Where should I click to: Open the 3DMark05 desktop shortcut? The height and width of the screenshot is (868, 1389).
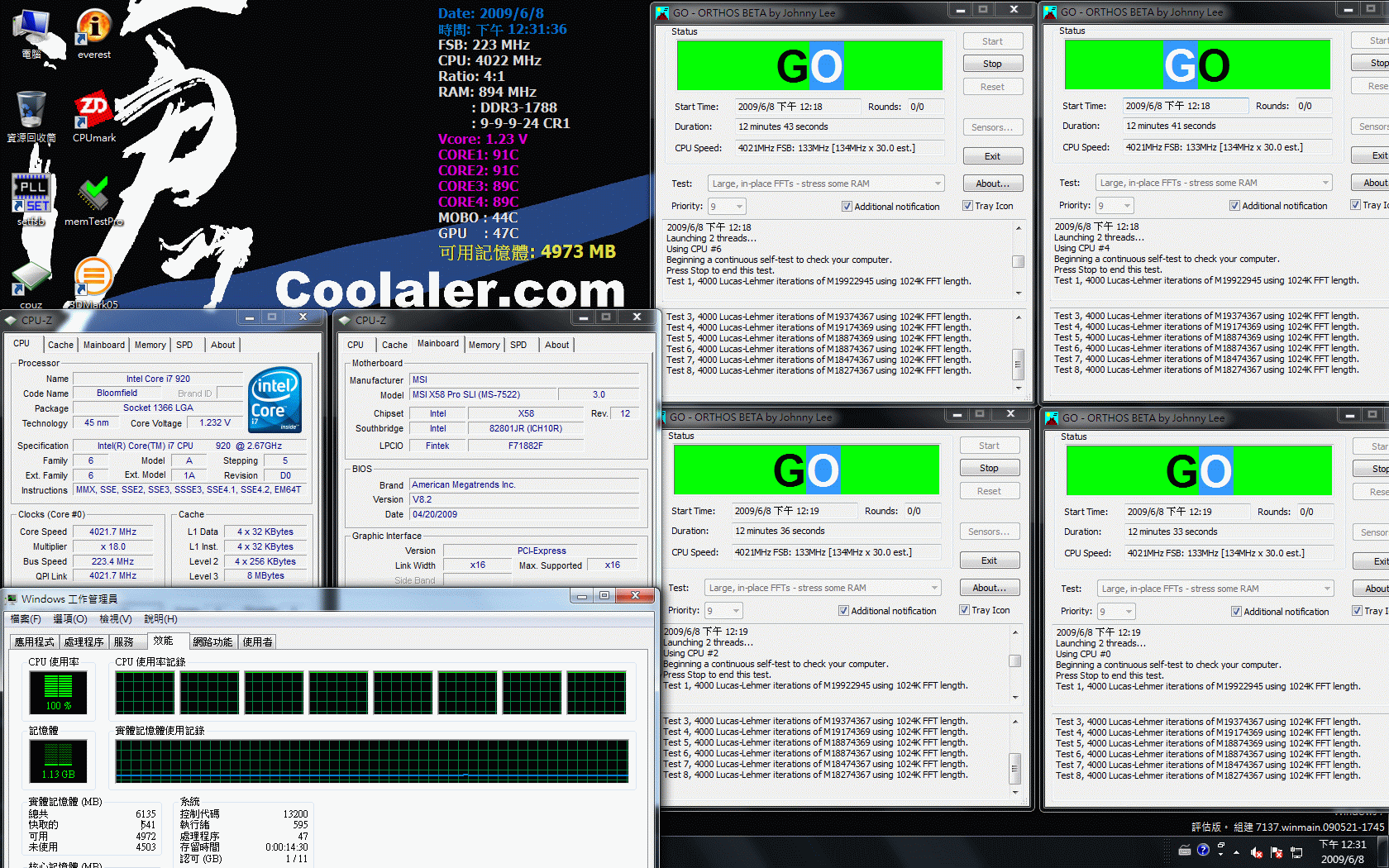pos(93,283)
